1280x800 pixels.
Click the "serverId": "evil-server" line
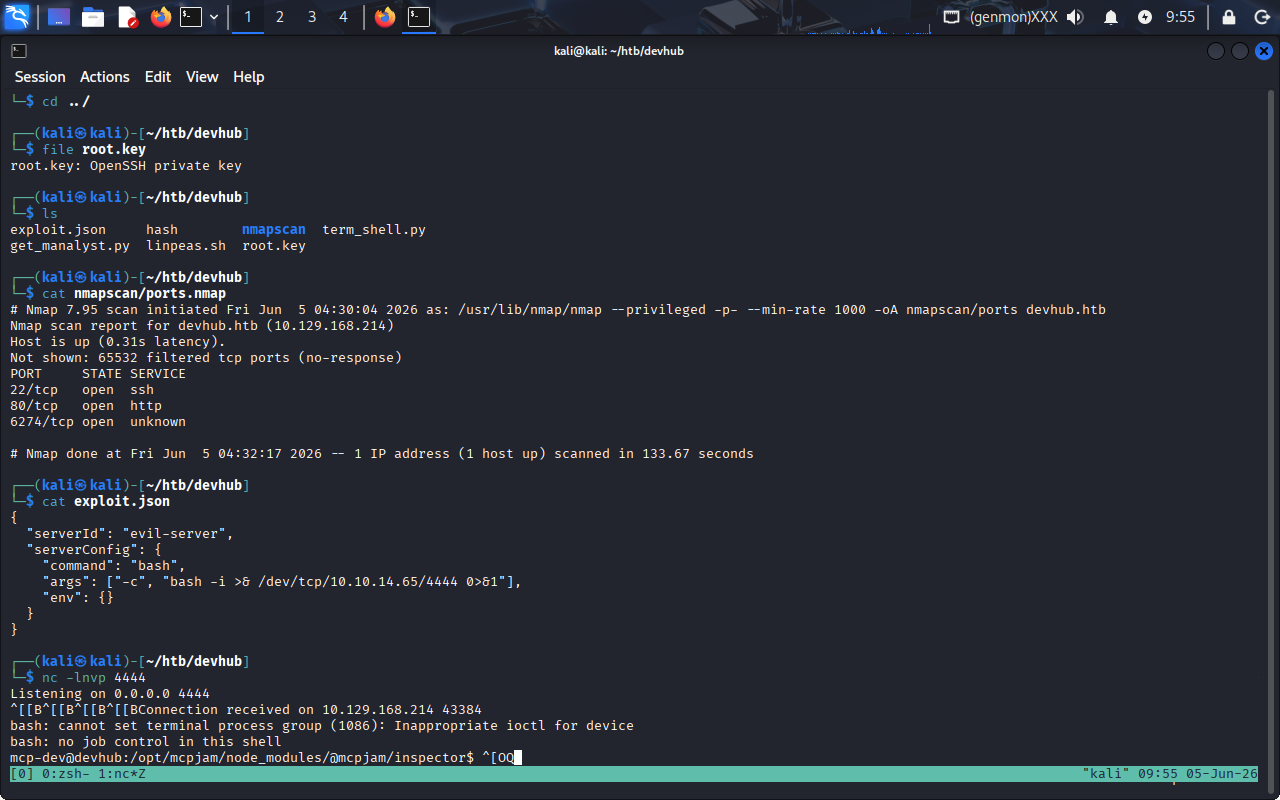(x=130, y=534)
